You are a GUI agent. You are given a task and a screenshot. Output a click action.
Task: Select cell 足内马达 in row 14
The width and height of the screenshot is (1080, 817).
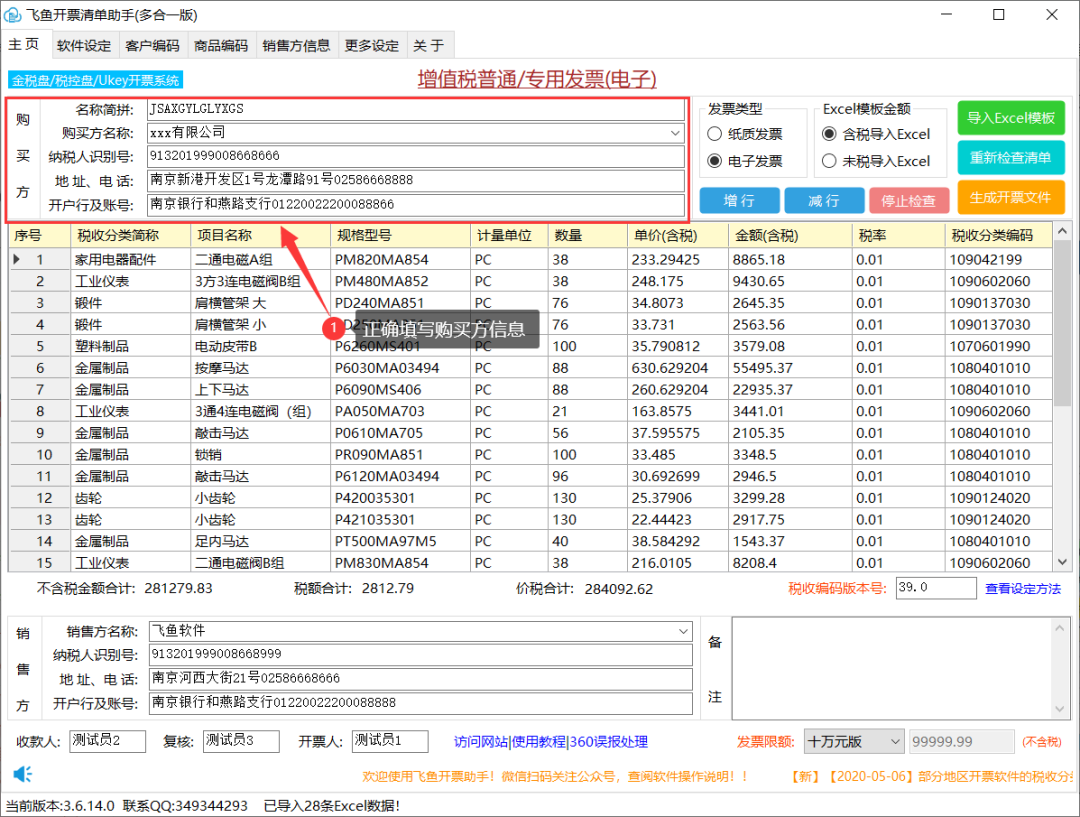point(260,541)
